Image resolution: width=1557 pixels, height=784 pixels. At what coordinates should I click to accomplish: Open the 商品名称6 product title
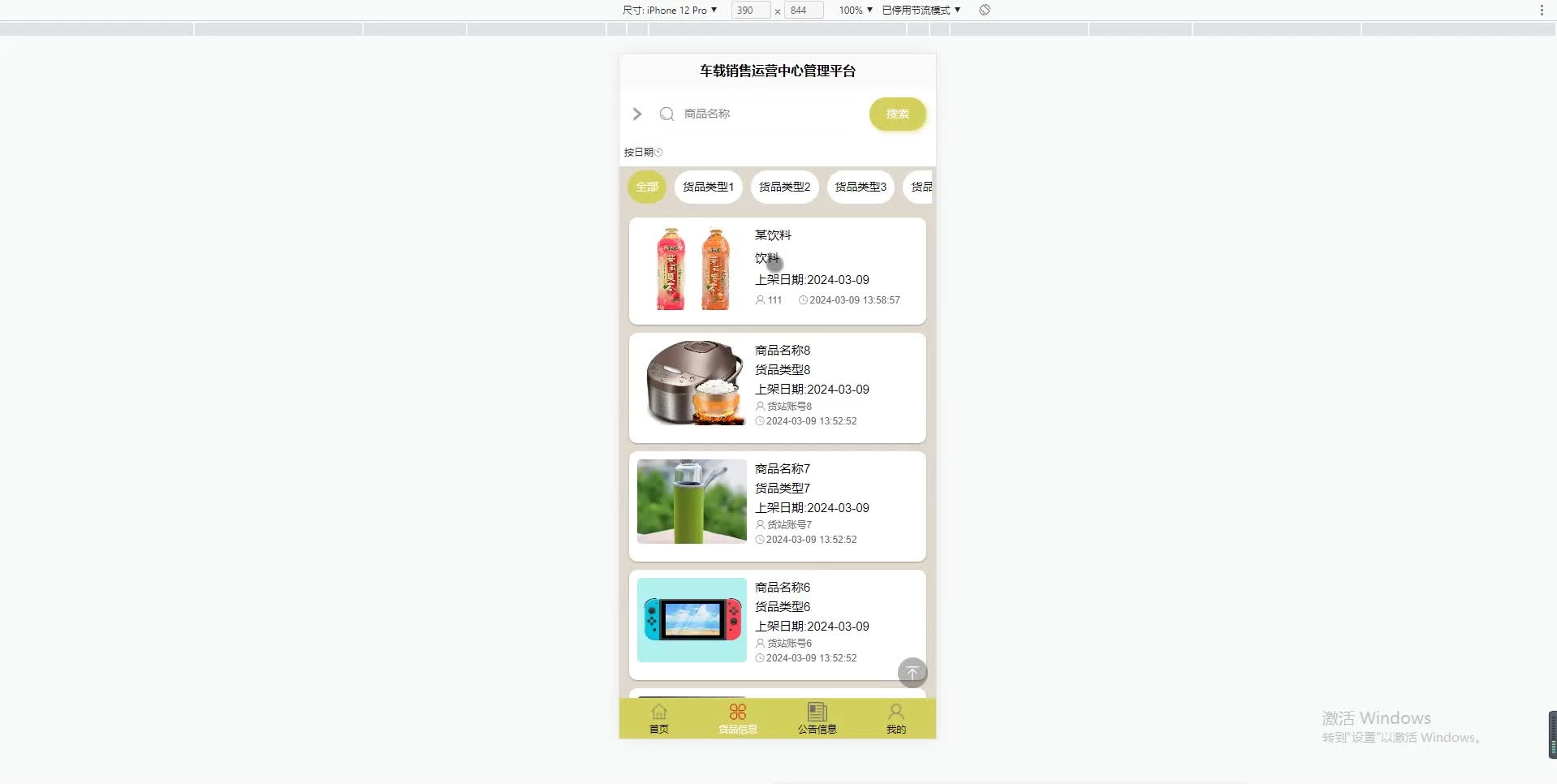point(783,588)
